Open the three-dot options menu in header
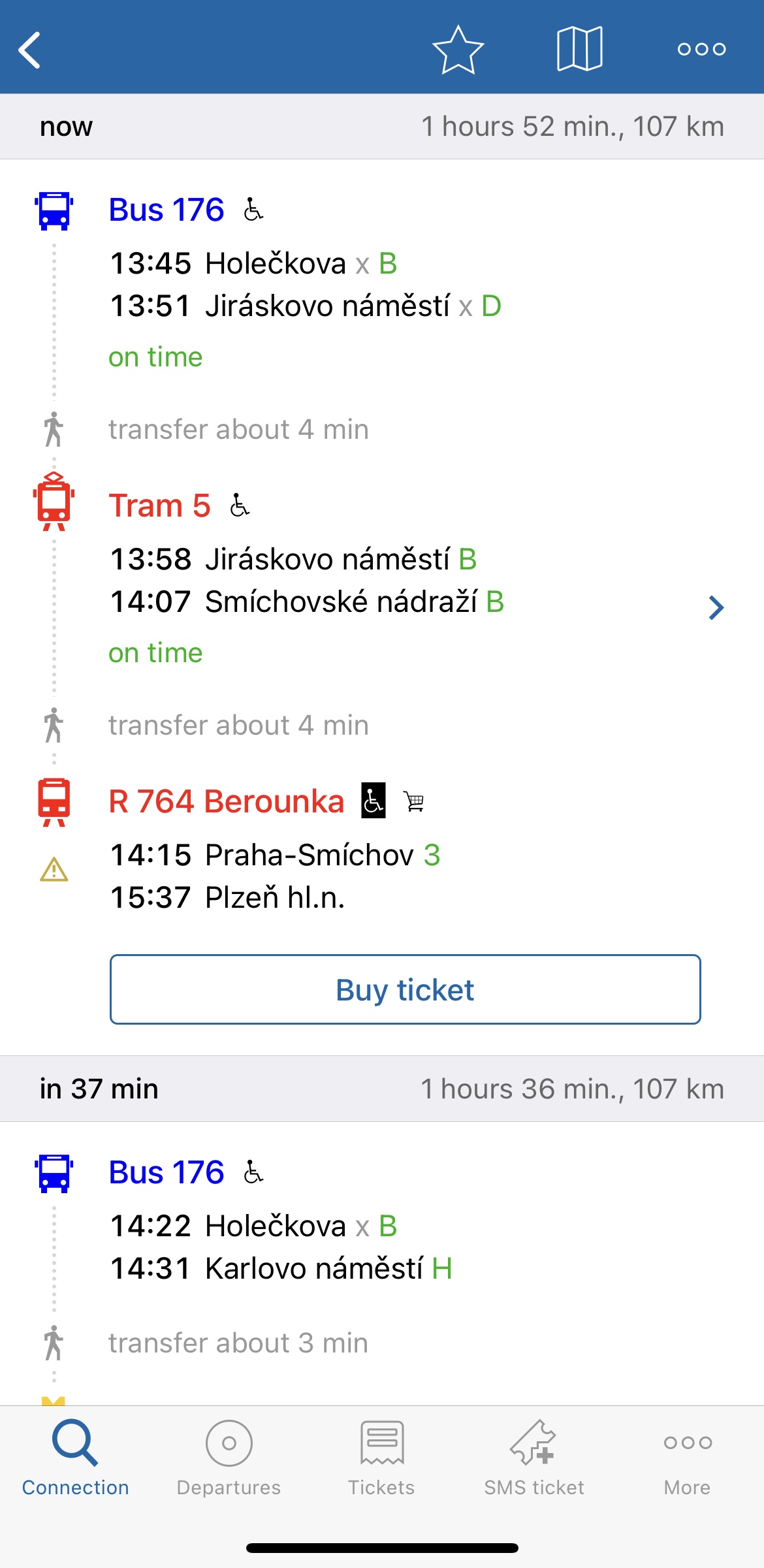This screenshot has width=764, height=1568. point(701,49)
